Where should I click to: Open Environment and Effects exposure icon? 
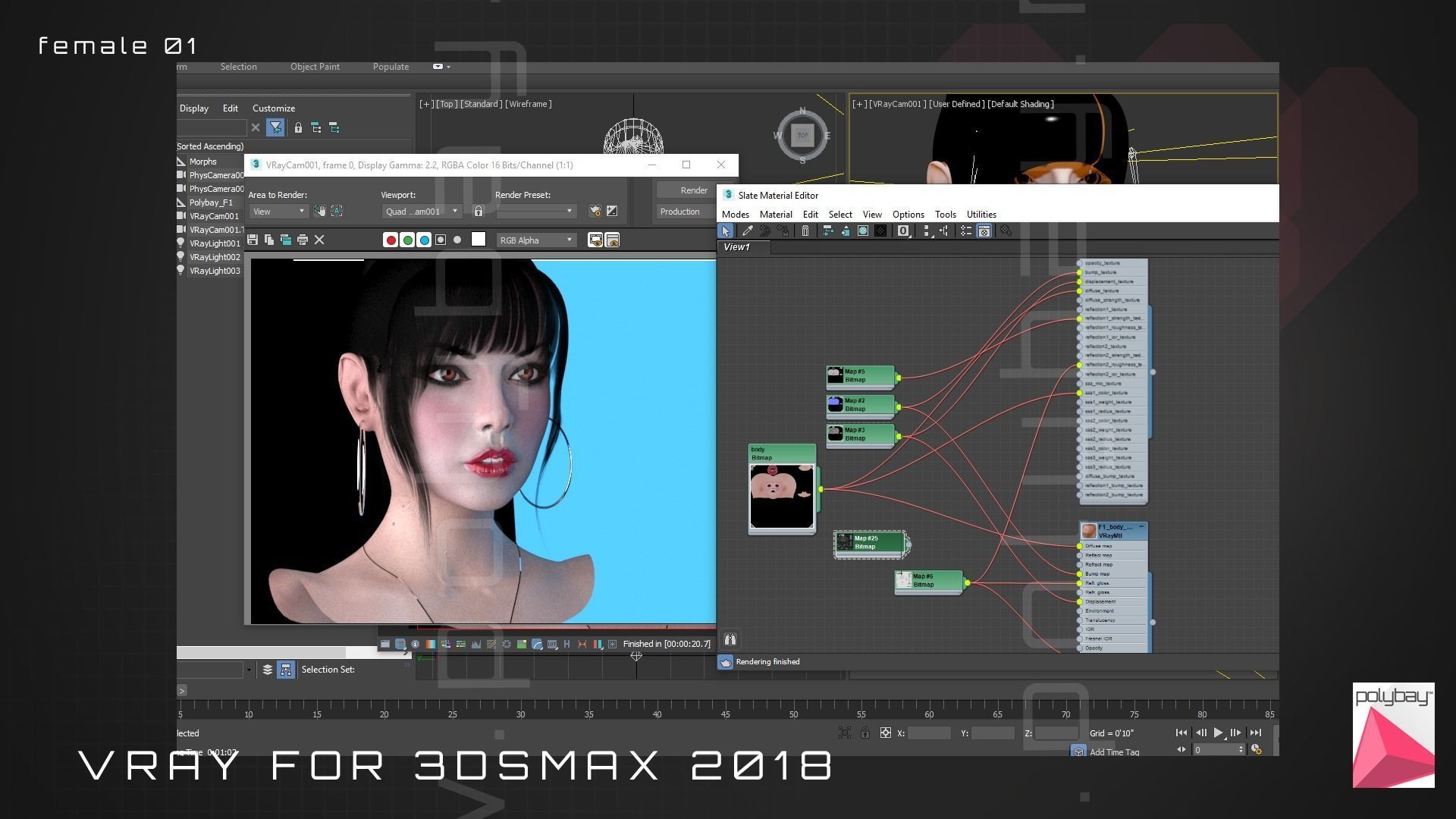pos(612,212)
